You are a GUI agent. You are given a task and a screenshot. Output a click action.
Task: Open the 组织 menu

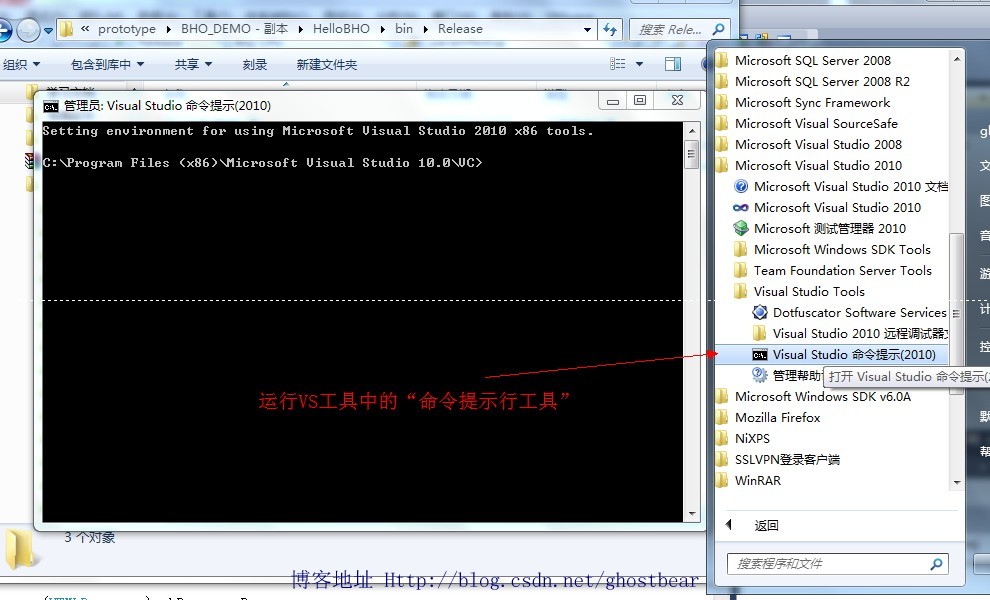point(21,64)
